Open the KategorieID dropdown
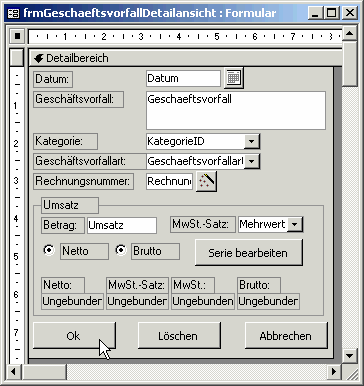The image size is (364, 386). [252, 142]
